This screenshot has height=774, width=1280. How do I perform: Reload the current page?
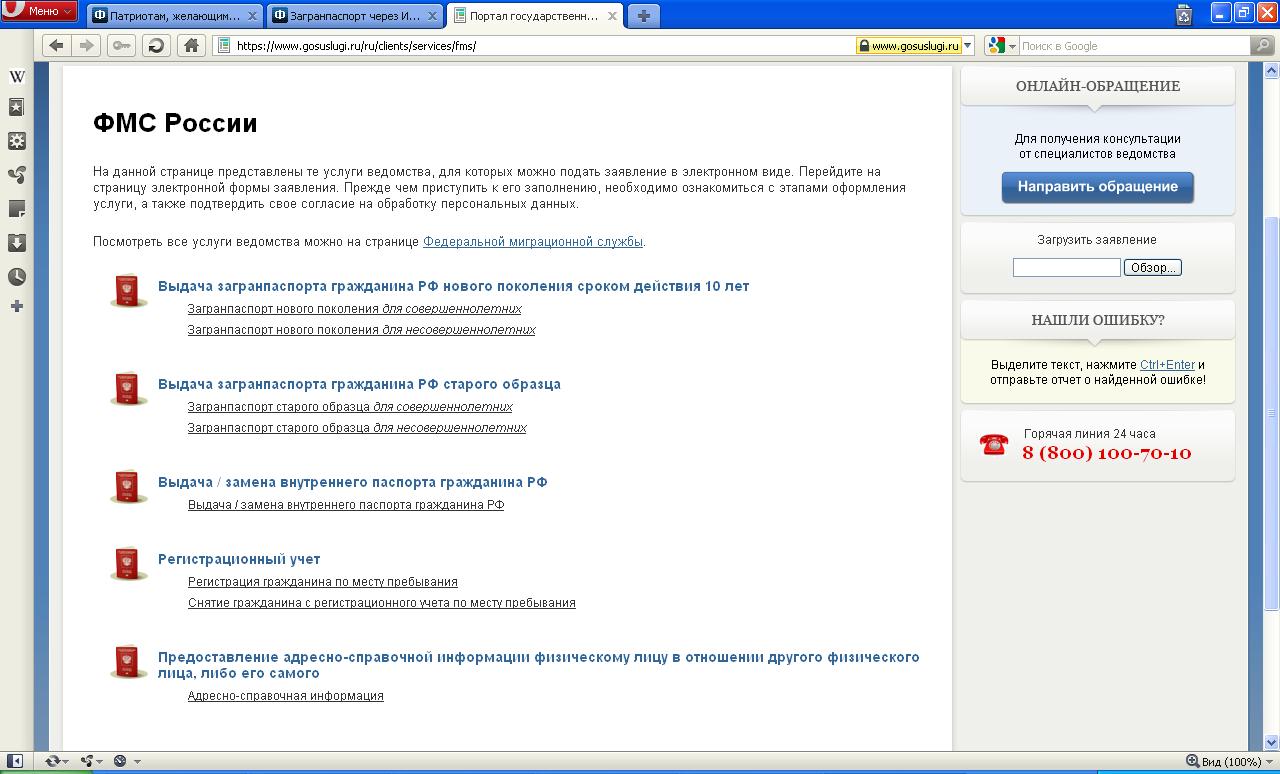pyautogui.click(x=156, y=45)
